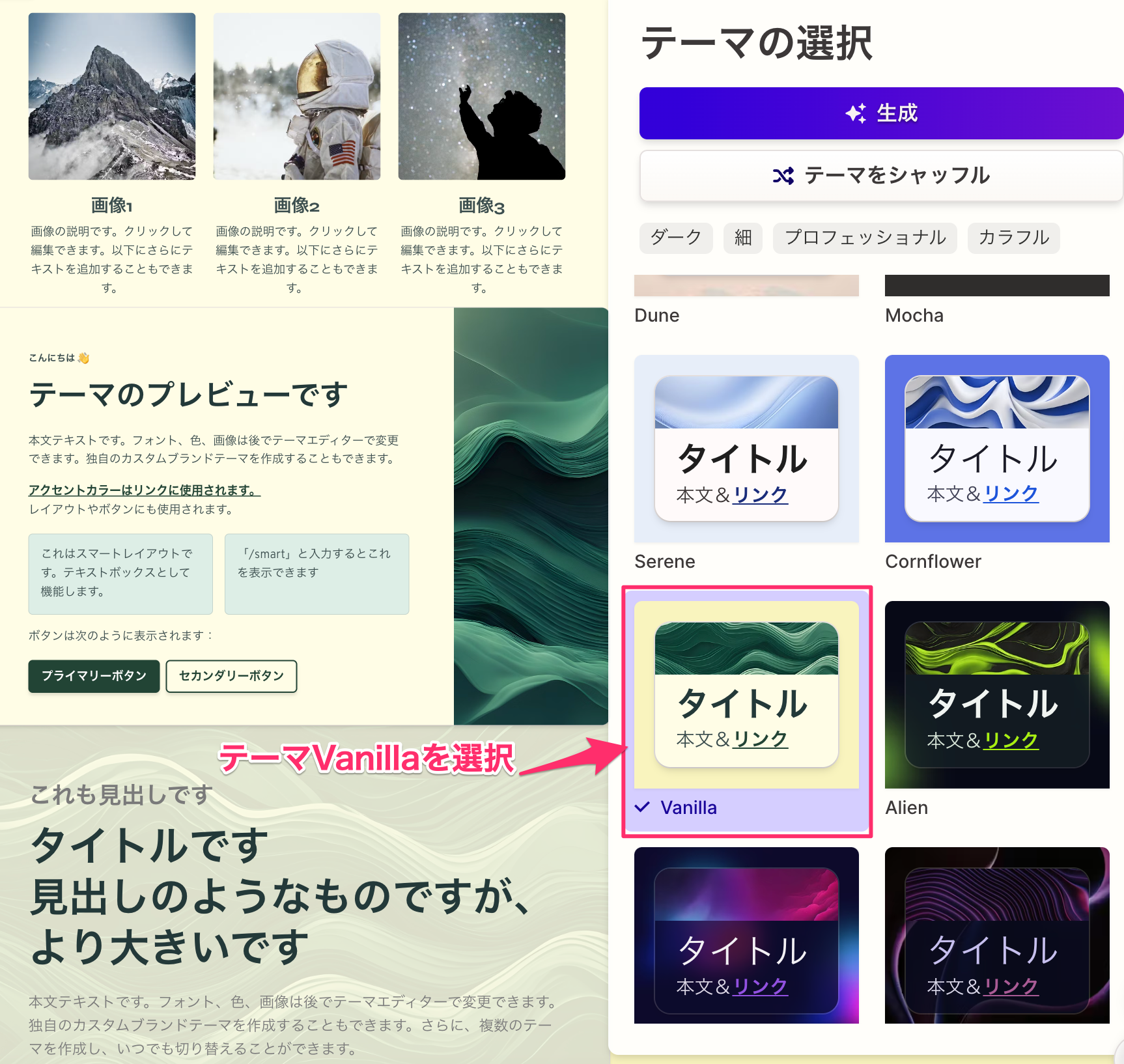Choose the Mocha theme swatch
The image size is (1124, 1064).
(x=996, y=287)
